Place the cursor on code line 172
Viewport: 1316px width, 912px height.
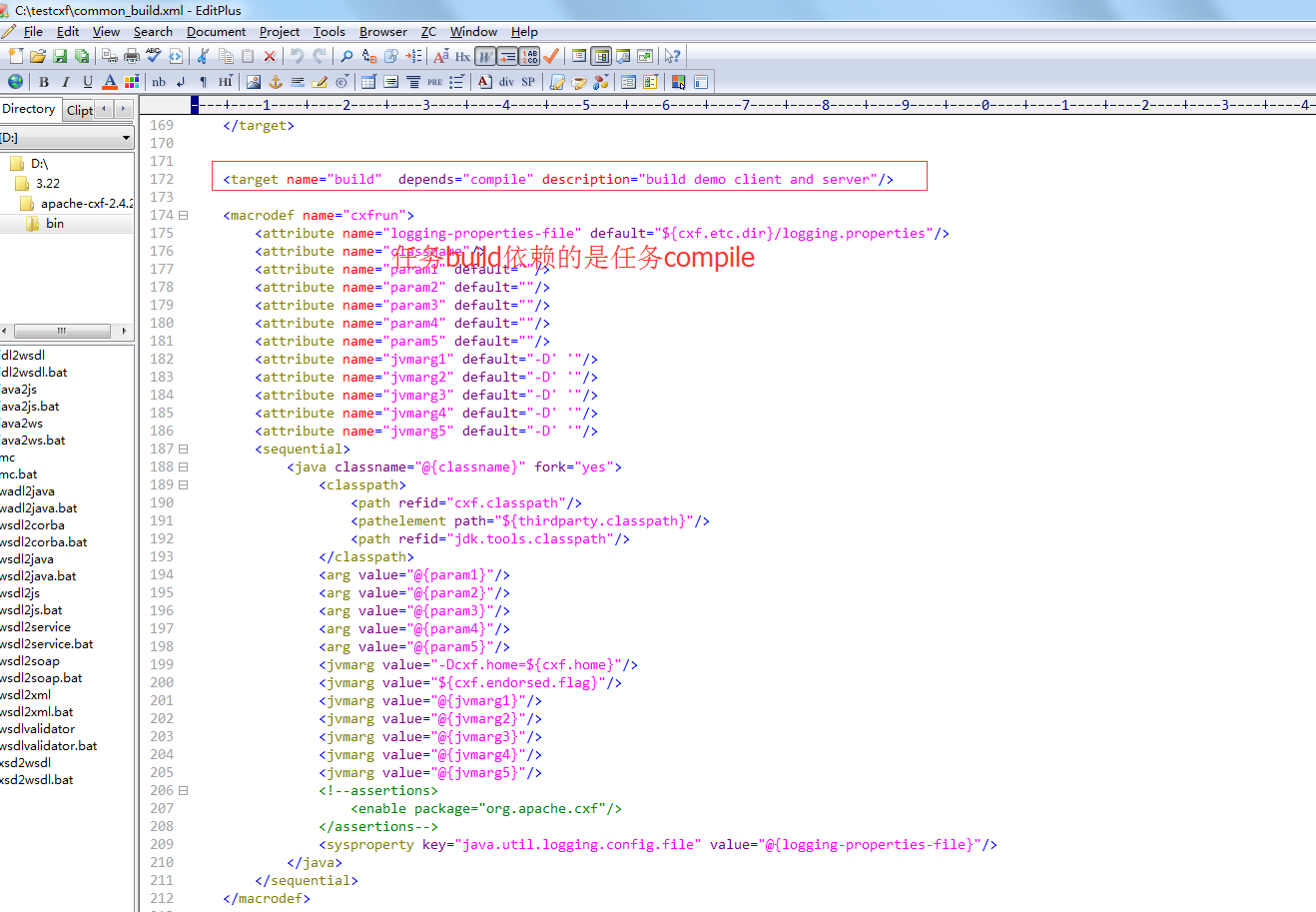tap(558, 180)
